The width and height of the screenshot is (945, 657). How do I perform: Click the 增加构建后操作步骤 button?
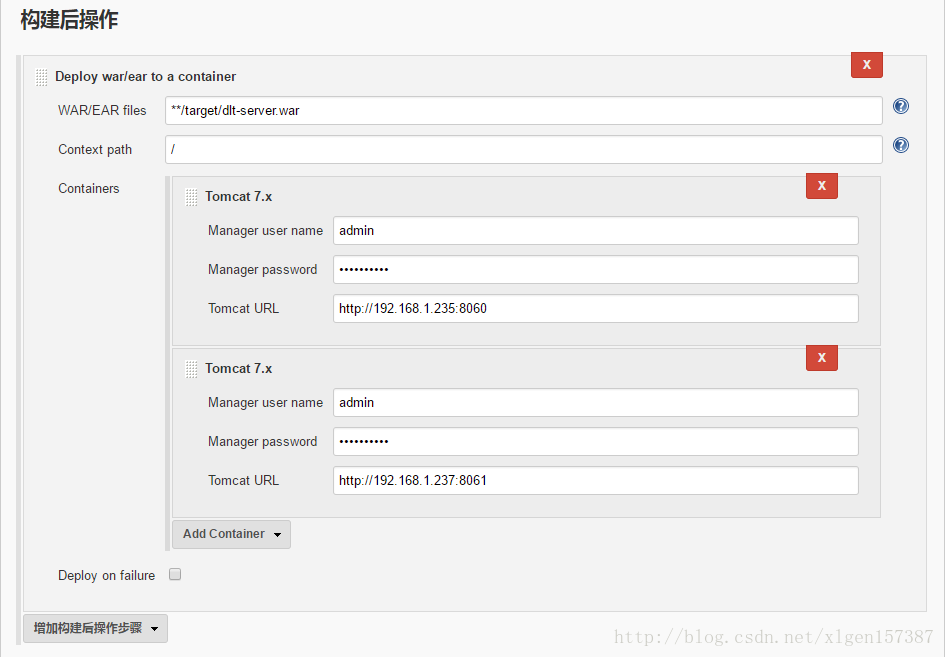[88, 629]
